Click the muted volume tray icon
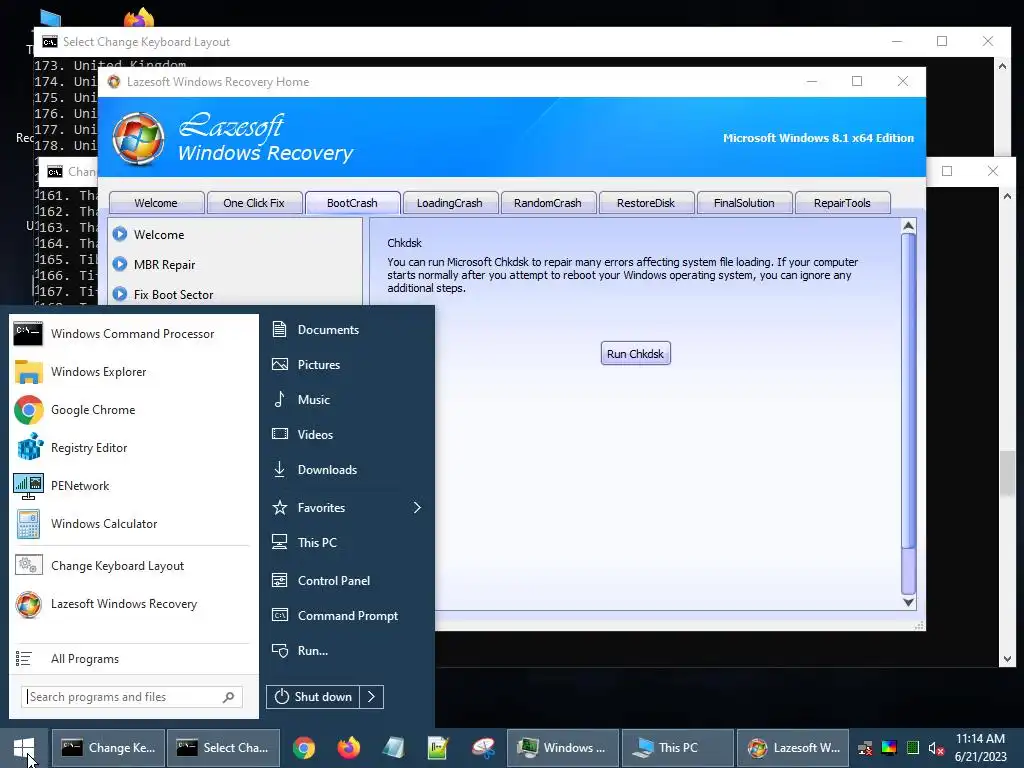1024x768 pixels. click(x=936, y=748)
